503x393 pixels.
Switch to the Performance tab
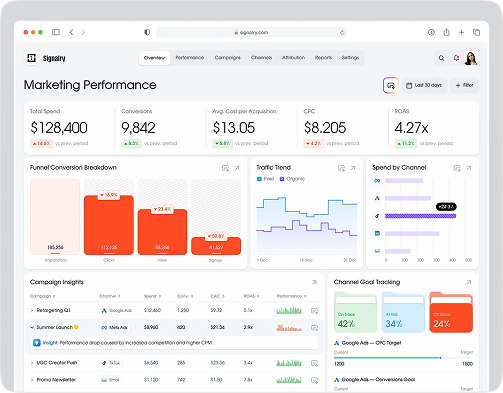point(190,58)
